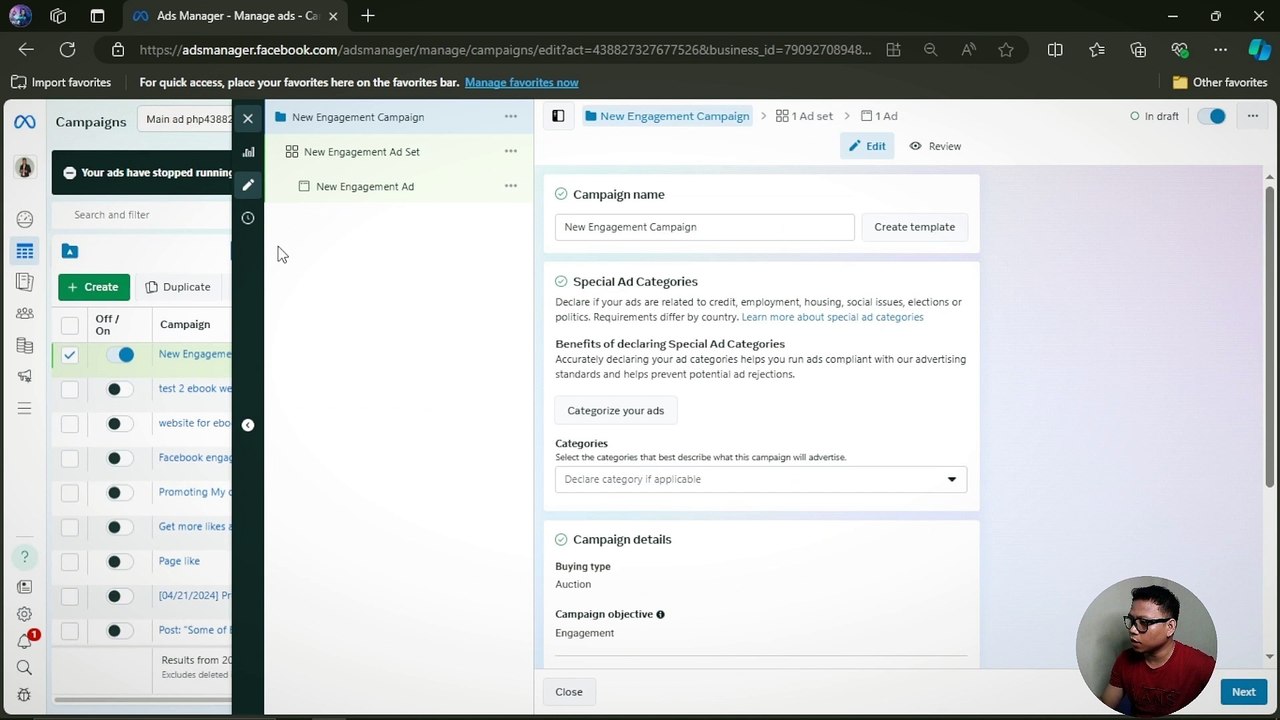Screen dimensions: 1280x720
Task: Go to the 1 Ad breadcrumb
Action: (x=879, y=116)
